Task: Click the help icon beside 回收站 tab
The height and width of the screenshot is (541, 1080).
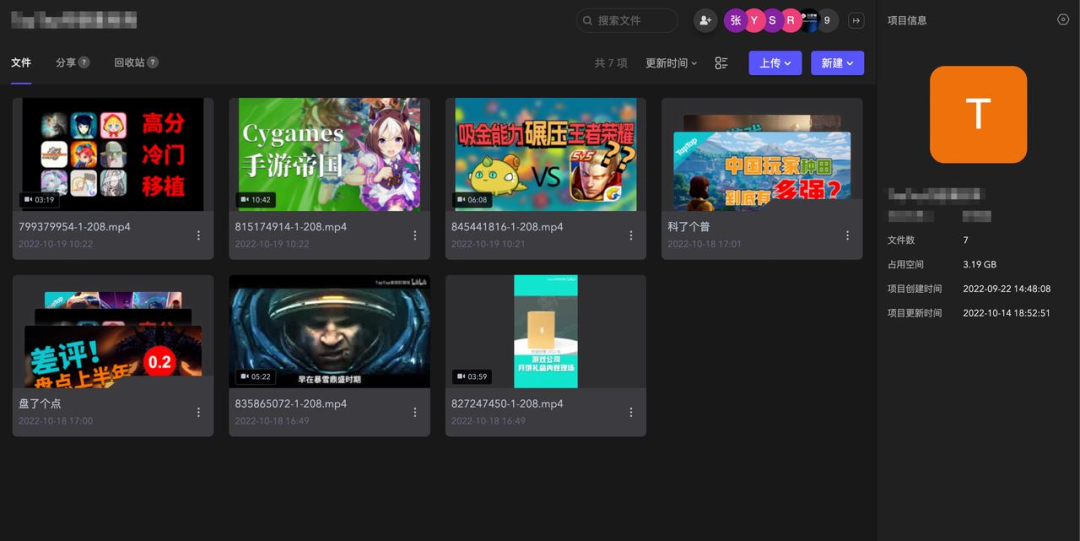Action: coord(153,62)
